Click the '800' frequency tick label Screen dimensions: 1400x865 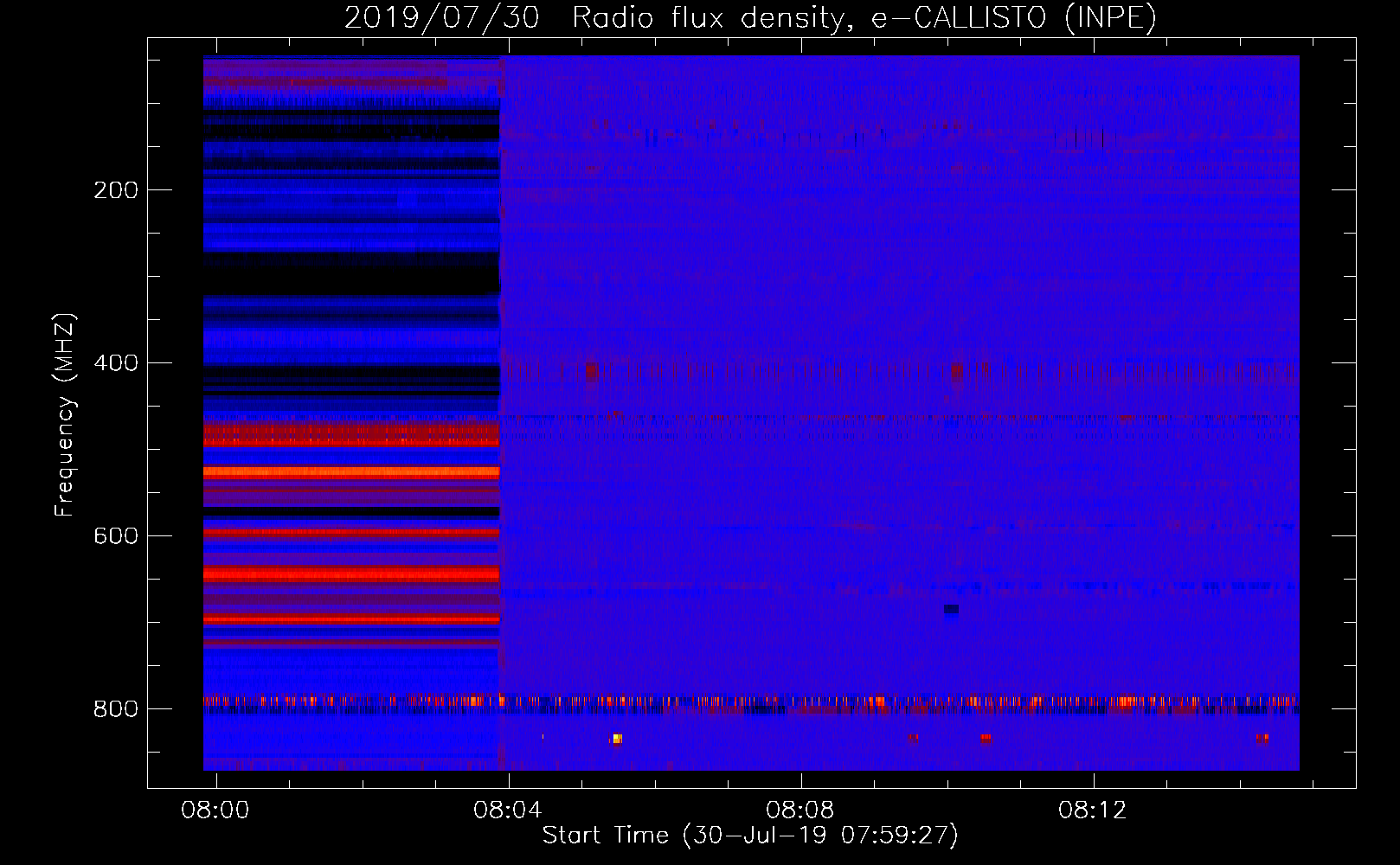pyautogui.click(x=116, y=709)
